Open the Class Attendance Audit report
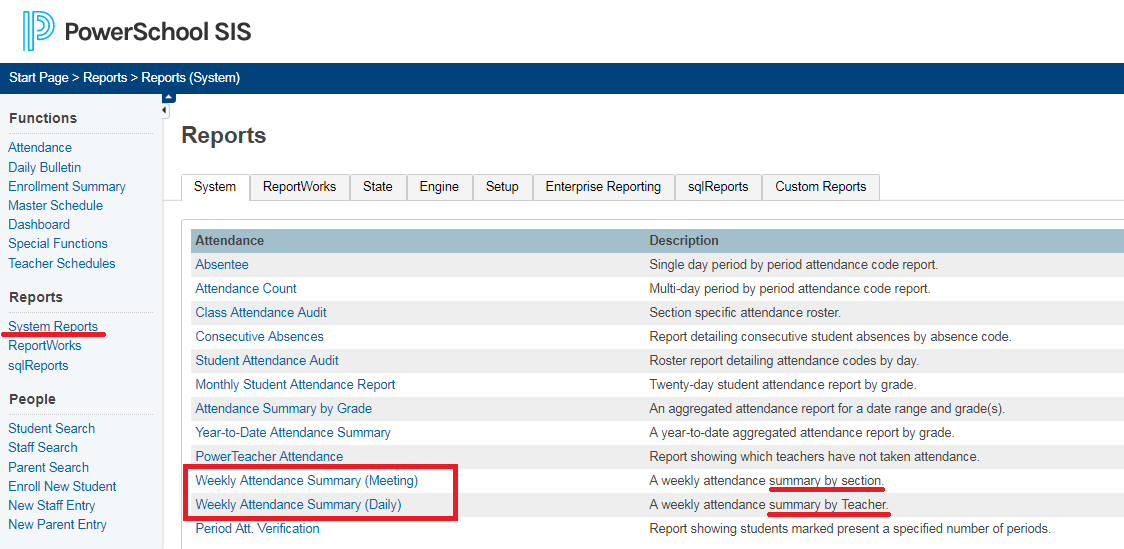The image size is (1124, 549). [261, 312]
